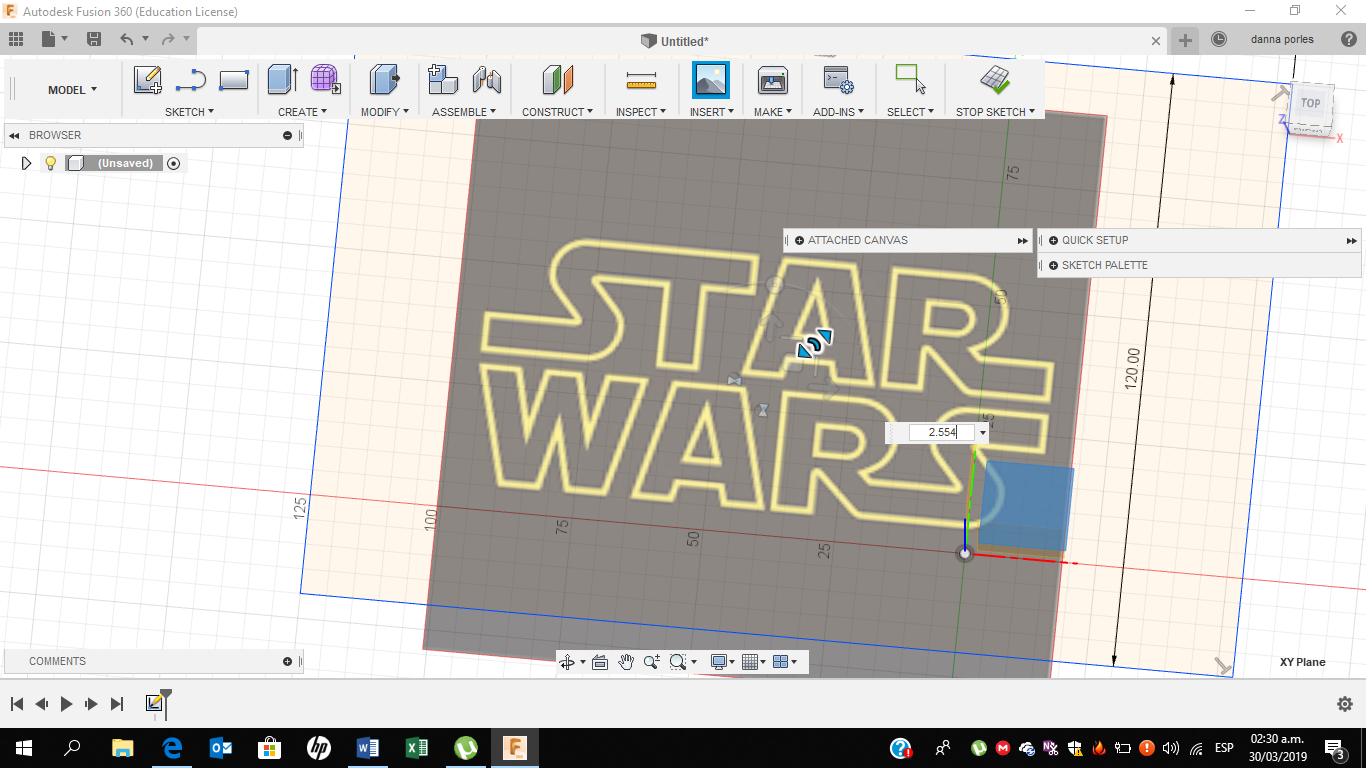Select the Create Sketch tool

click(x=148, y=80)
